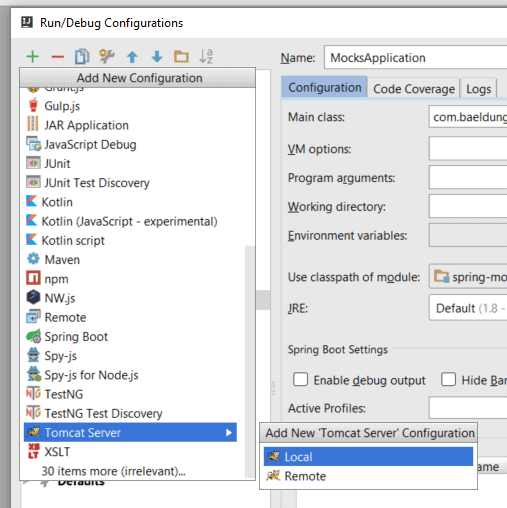
Task: Expand the Tomcat Server submenu
Action: (130, 432)
